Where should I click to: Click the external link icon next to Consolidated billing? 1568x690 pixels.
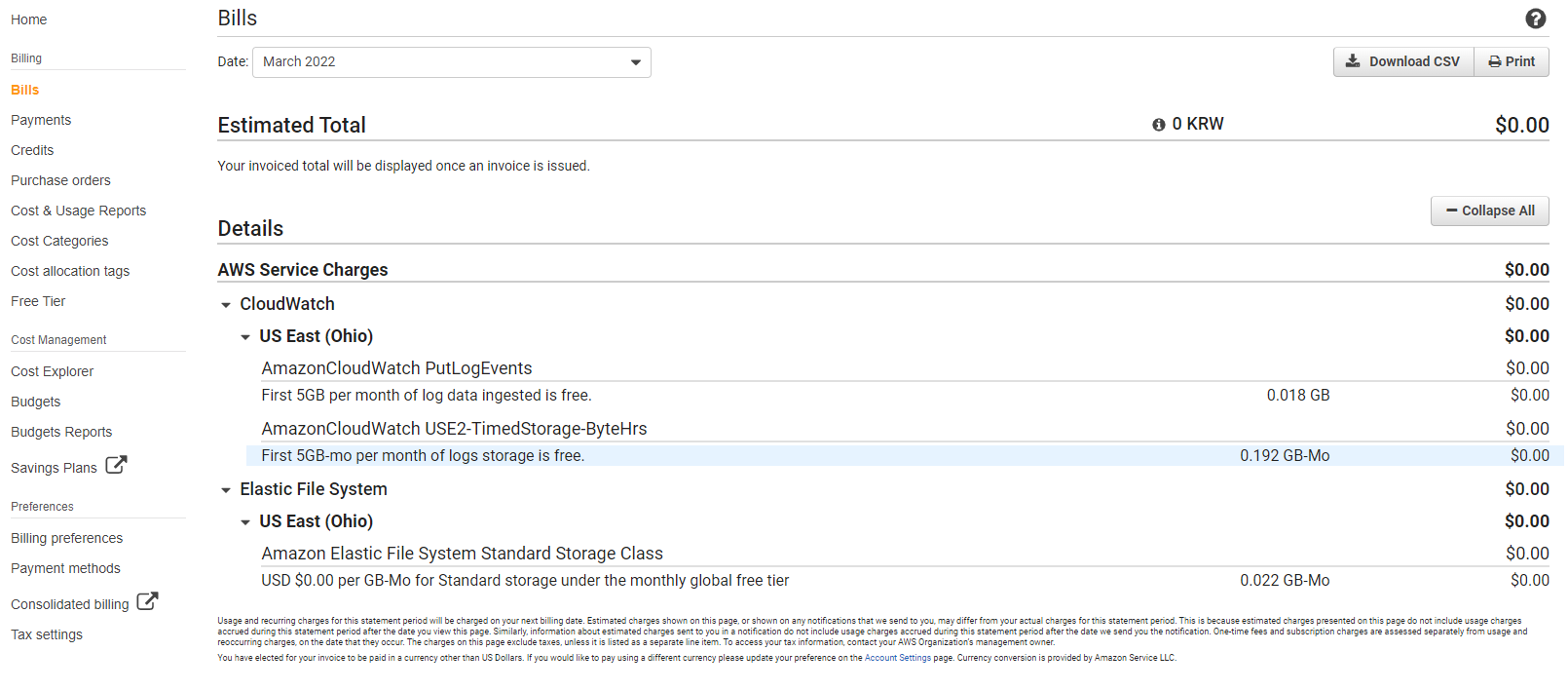(x=147, y=601)
